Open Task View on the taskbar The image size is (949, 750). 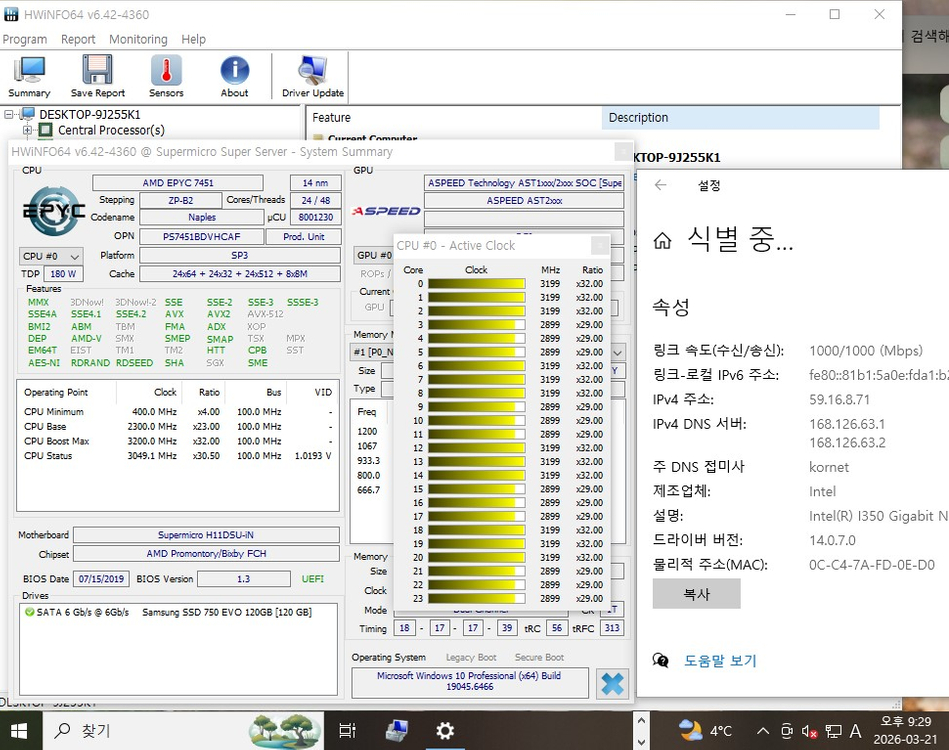(x=347, y=731)
